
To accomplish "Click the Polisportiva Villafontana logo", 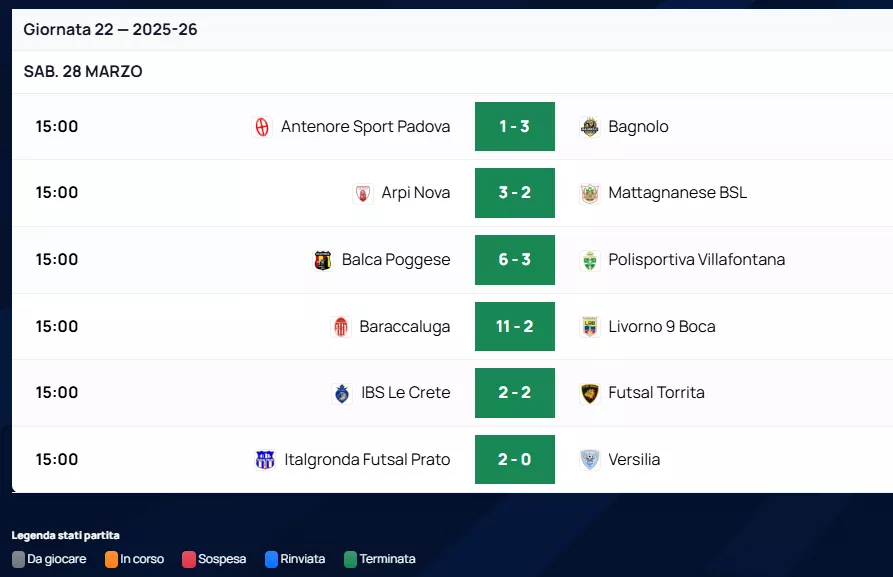I will point(590,260).
